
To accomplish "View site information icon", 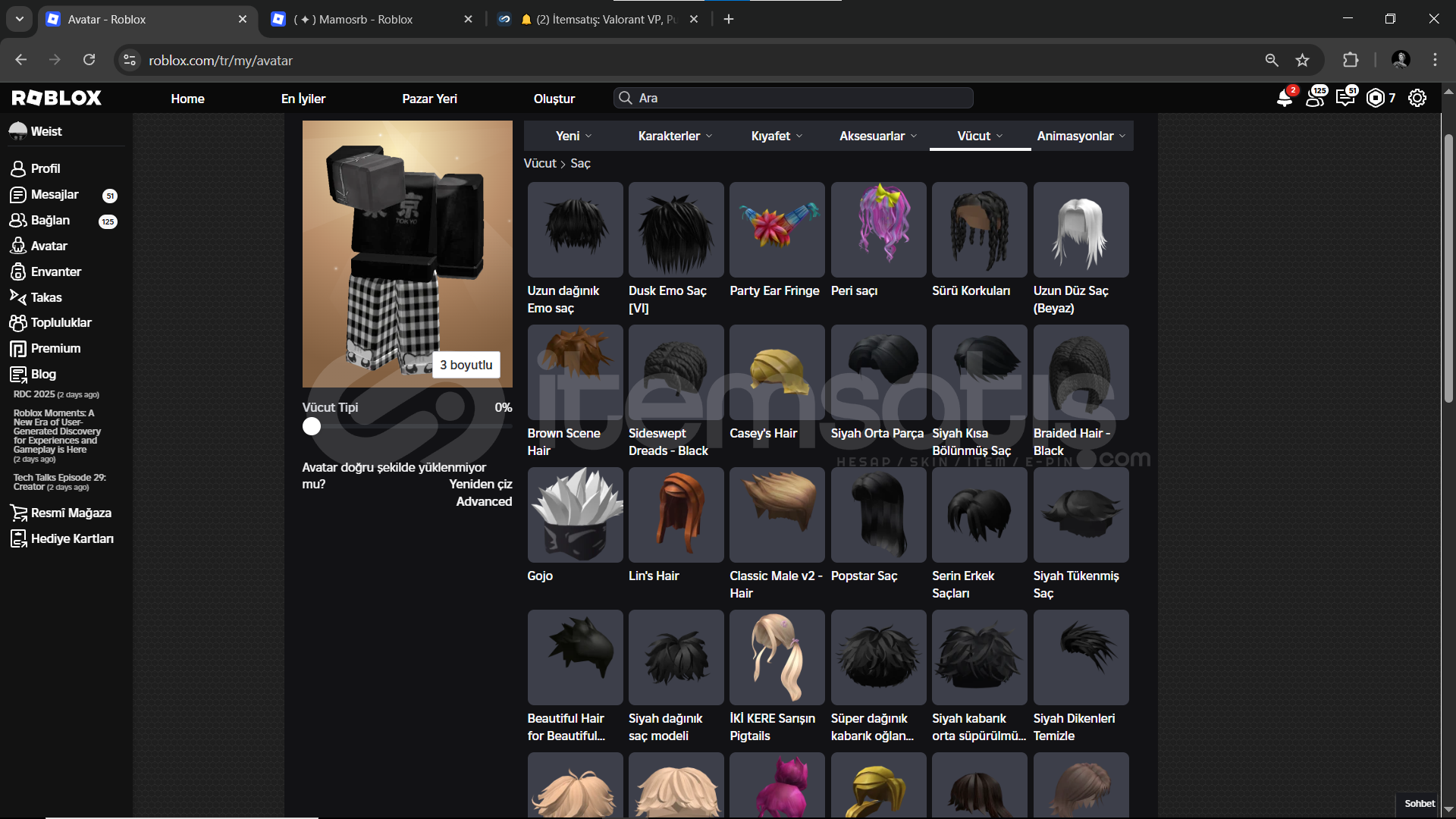I will tap(130, 60).
